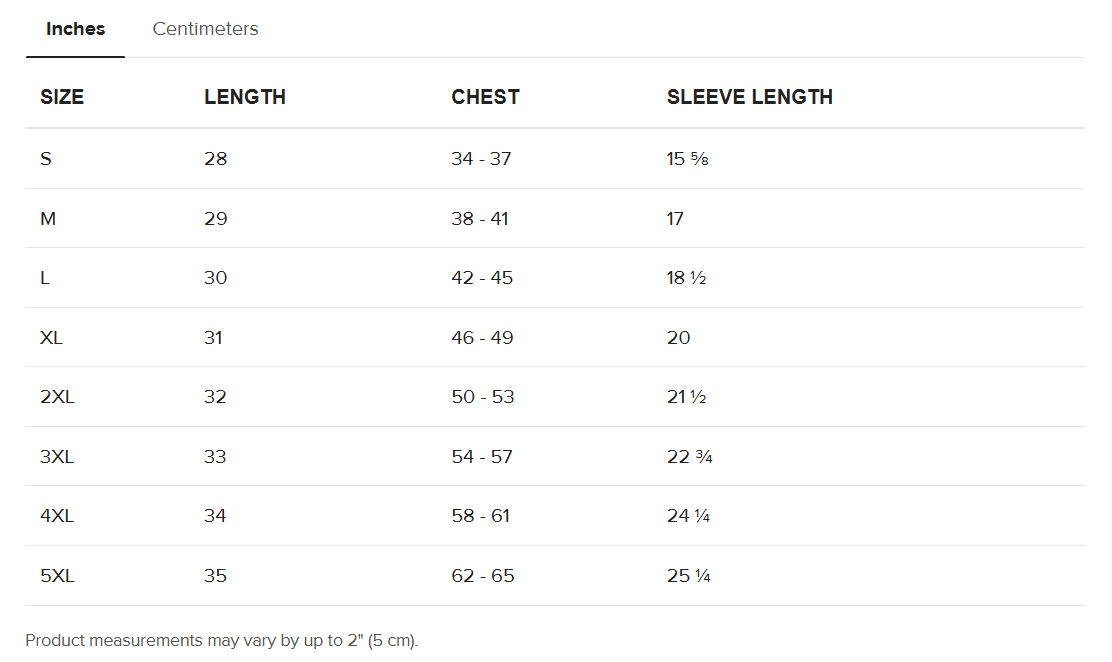
Task: Click the sleeve length value 22 ¾
Action: [x=689, y=457]
